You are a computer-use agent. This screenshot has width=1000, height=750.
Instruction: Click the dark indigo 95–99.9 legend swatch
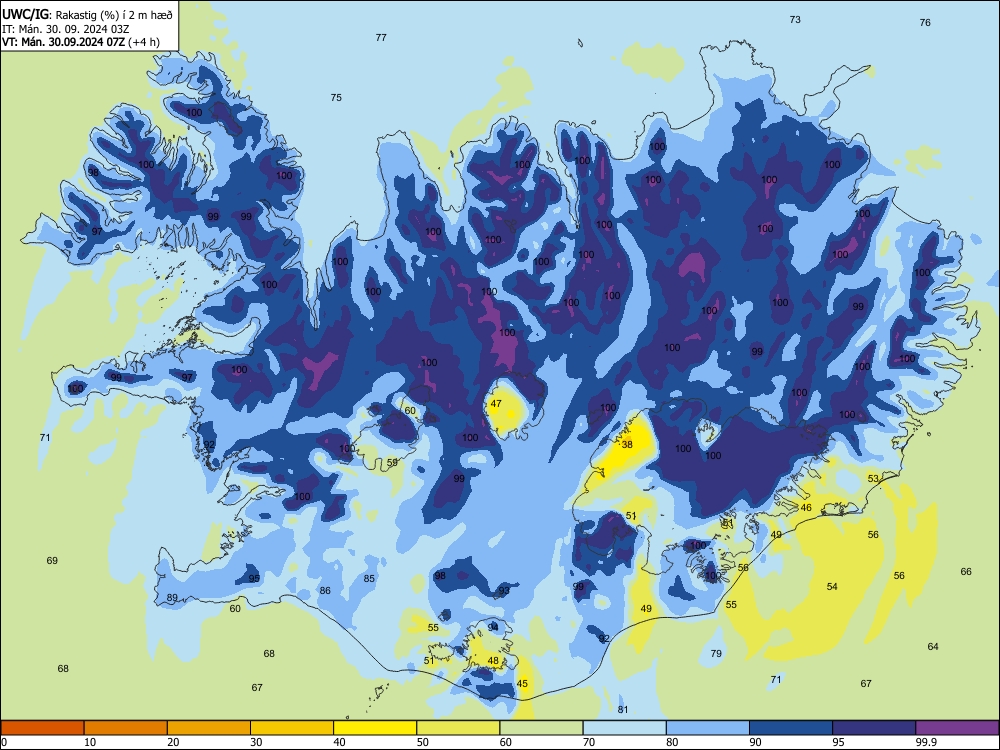[874, 728]
